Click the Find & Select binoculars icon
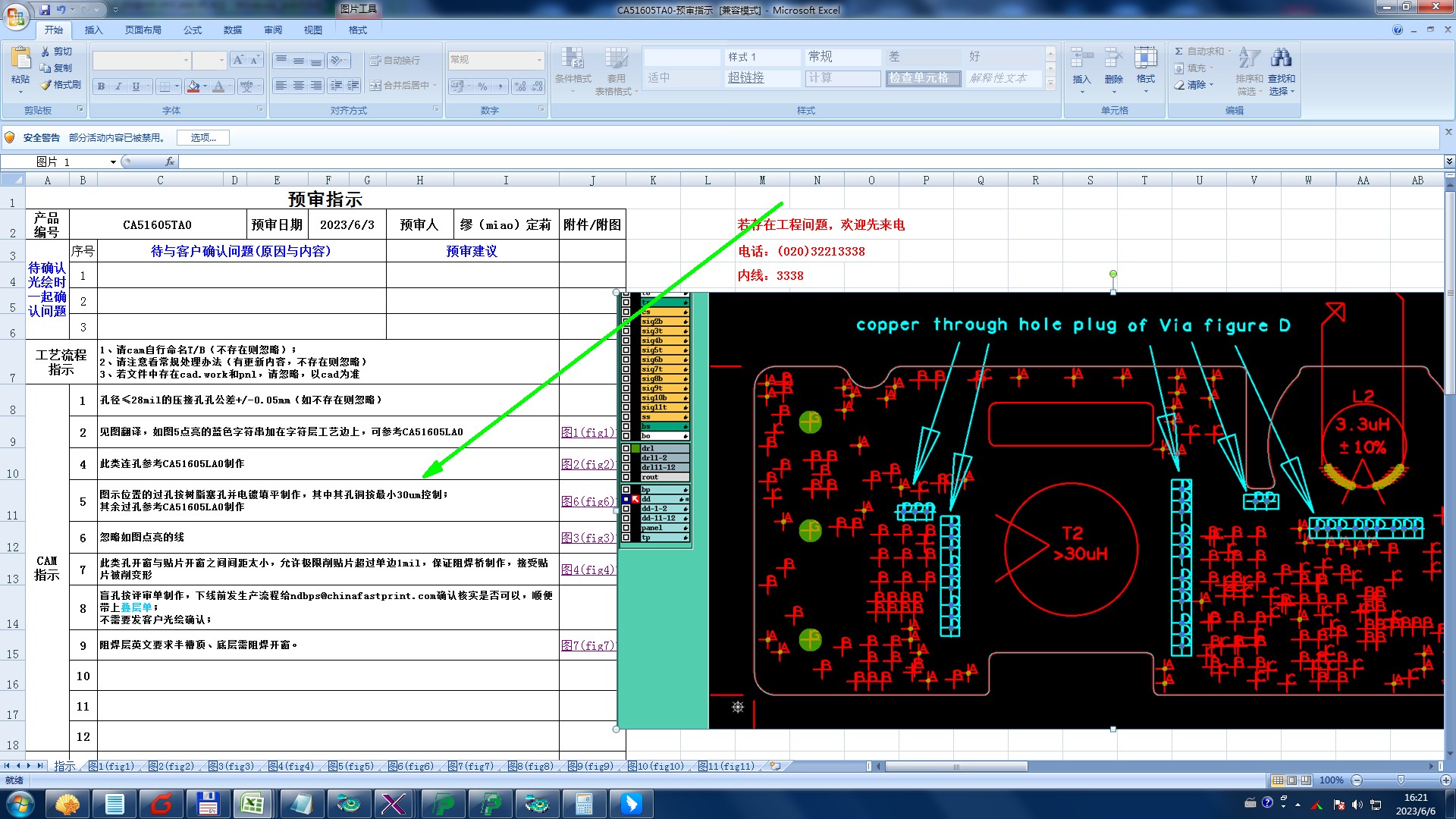 click(1281, 58)
